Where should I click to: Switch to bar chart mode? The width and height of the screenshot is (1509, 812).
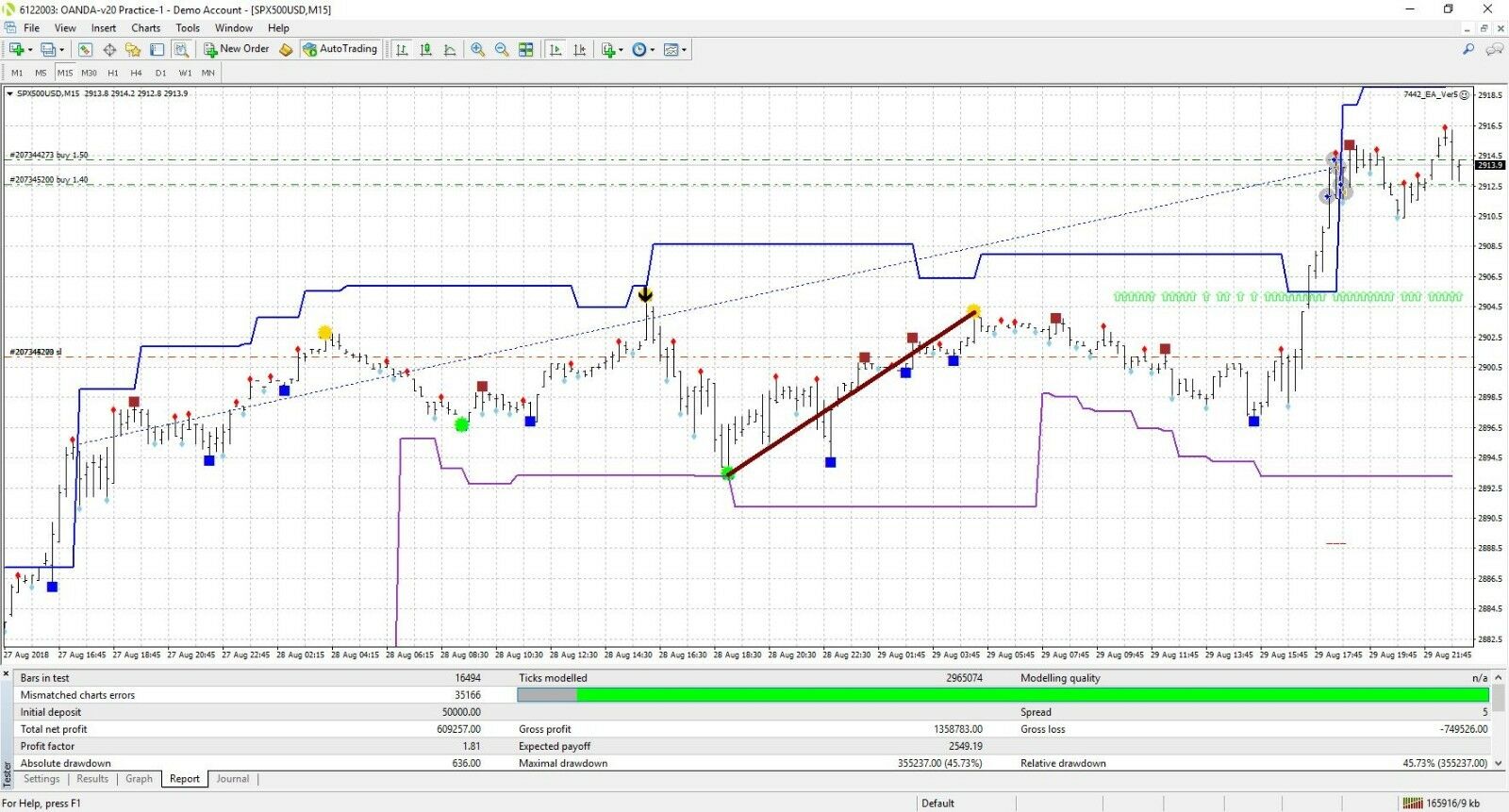tap(402, 49)
